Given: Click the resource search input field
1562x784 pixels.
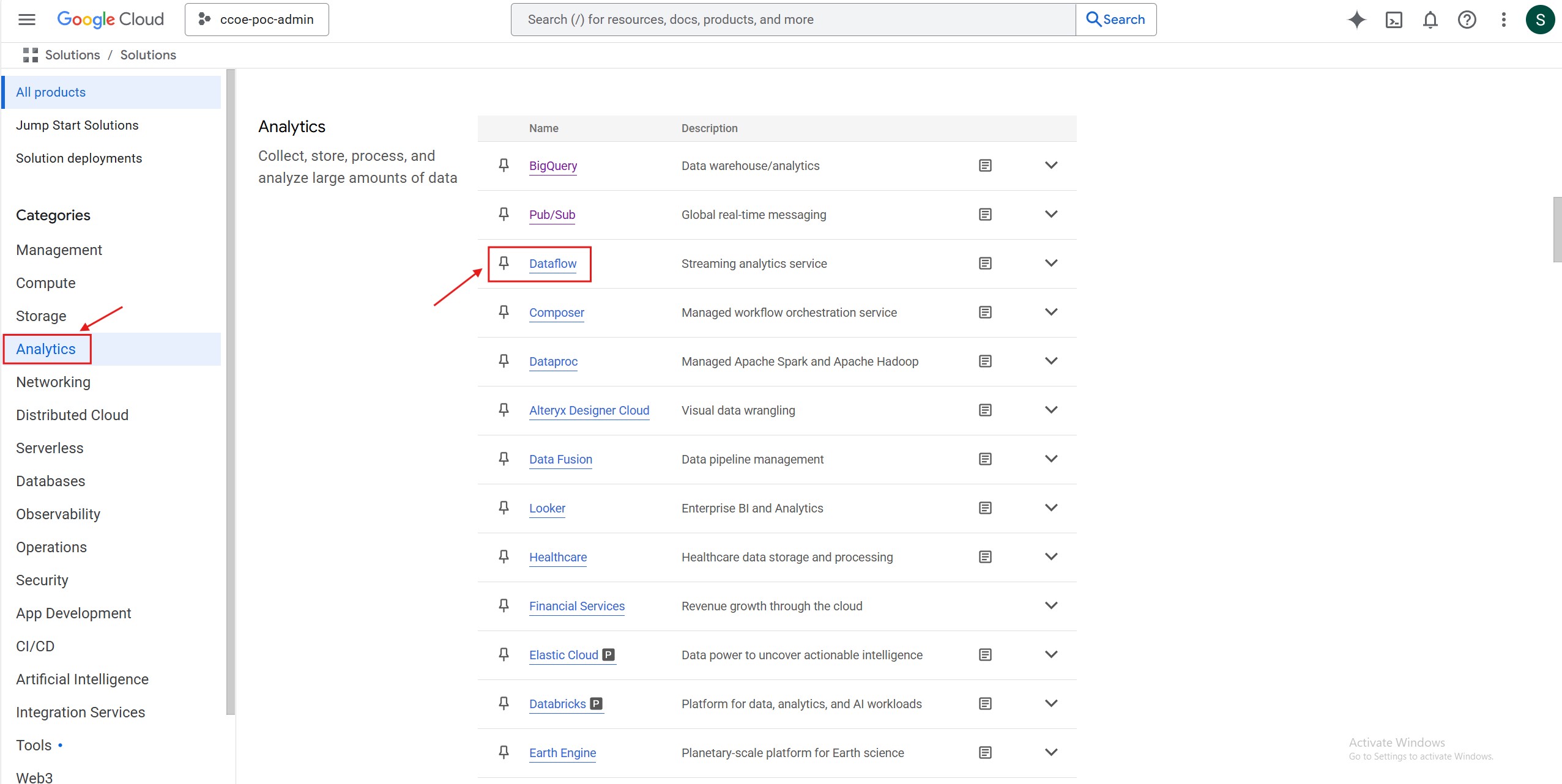Looking at the screenshot, I should pos(793,20).
